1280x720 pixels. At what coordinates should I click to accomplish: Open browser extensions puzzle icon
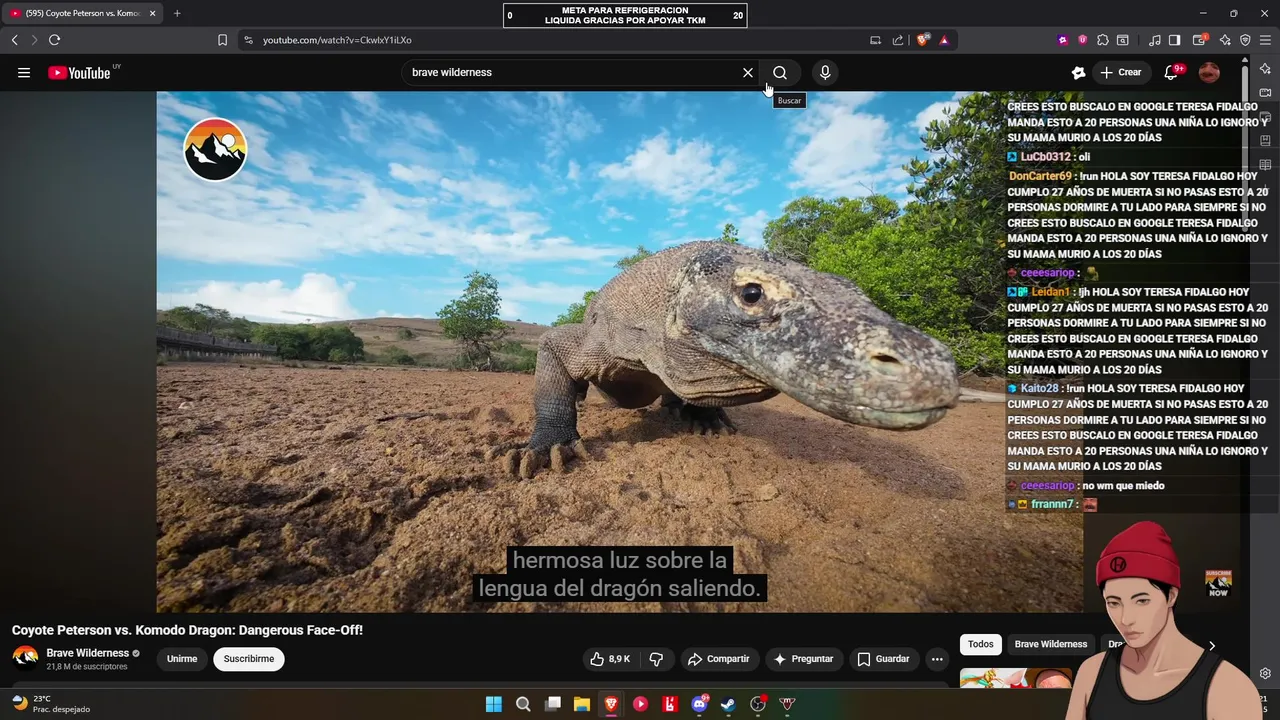(1103, 40)
